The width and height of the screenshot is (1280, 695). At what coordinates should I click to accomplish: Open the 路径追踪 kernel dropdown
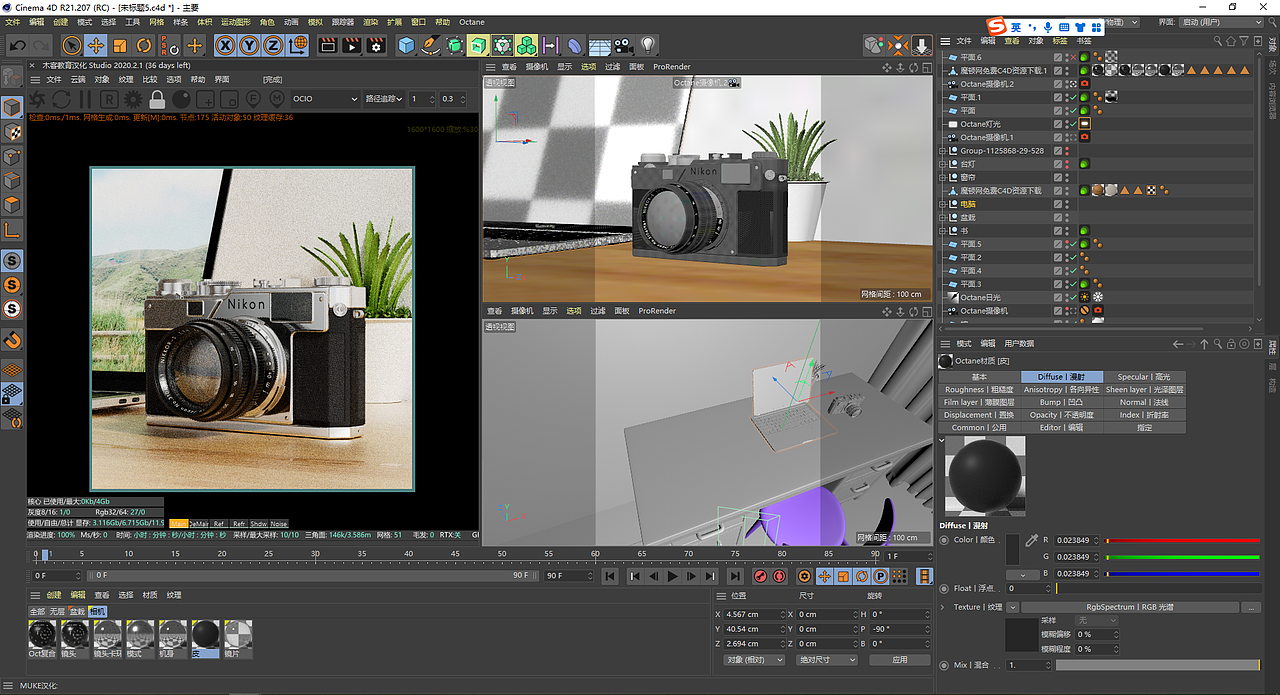[384, 99]
